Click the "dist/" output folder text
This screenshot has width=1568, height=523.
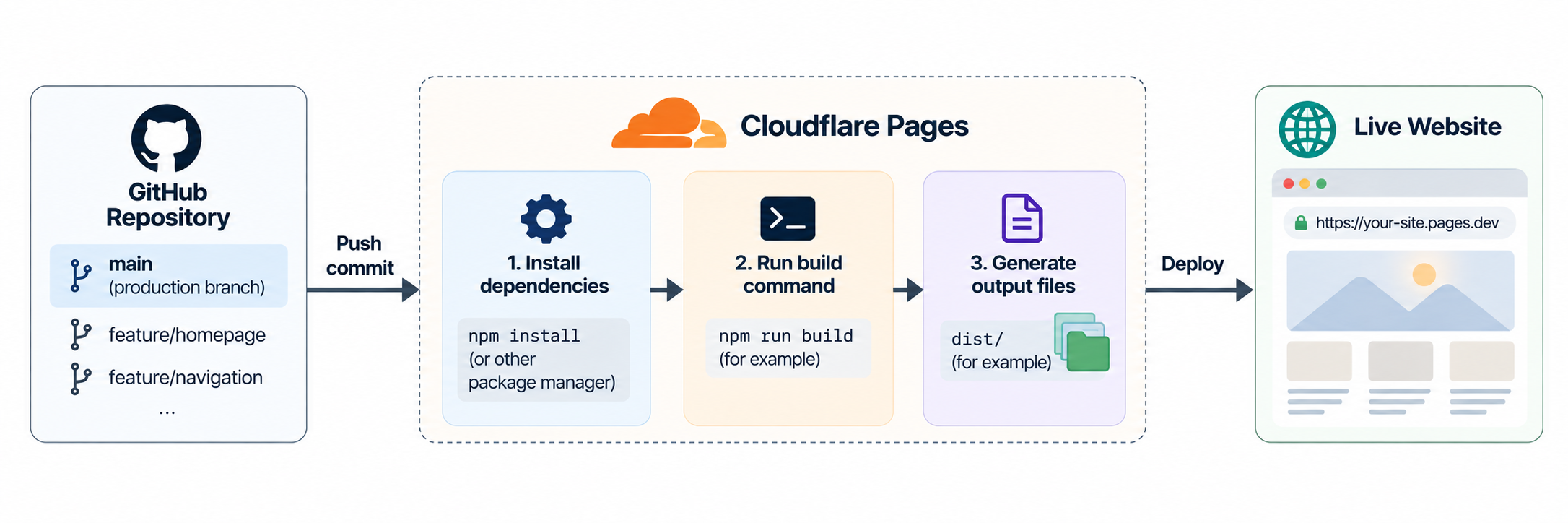coord(977,339)
